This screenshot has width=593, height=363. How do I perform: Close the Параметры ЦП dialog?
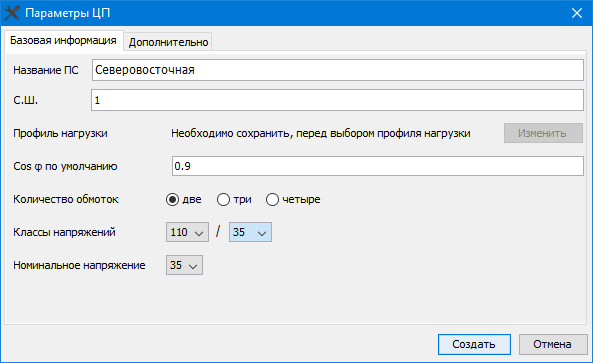click(577, 13)
